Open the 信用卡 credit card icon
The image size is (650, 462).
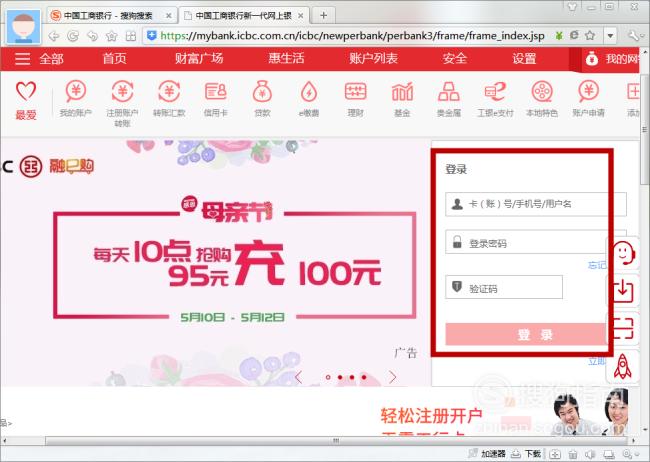click(216, 91)
